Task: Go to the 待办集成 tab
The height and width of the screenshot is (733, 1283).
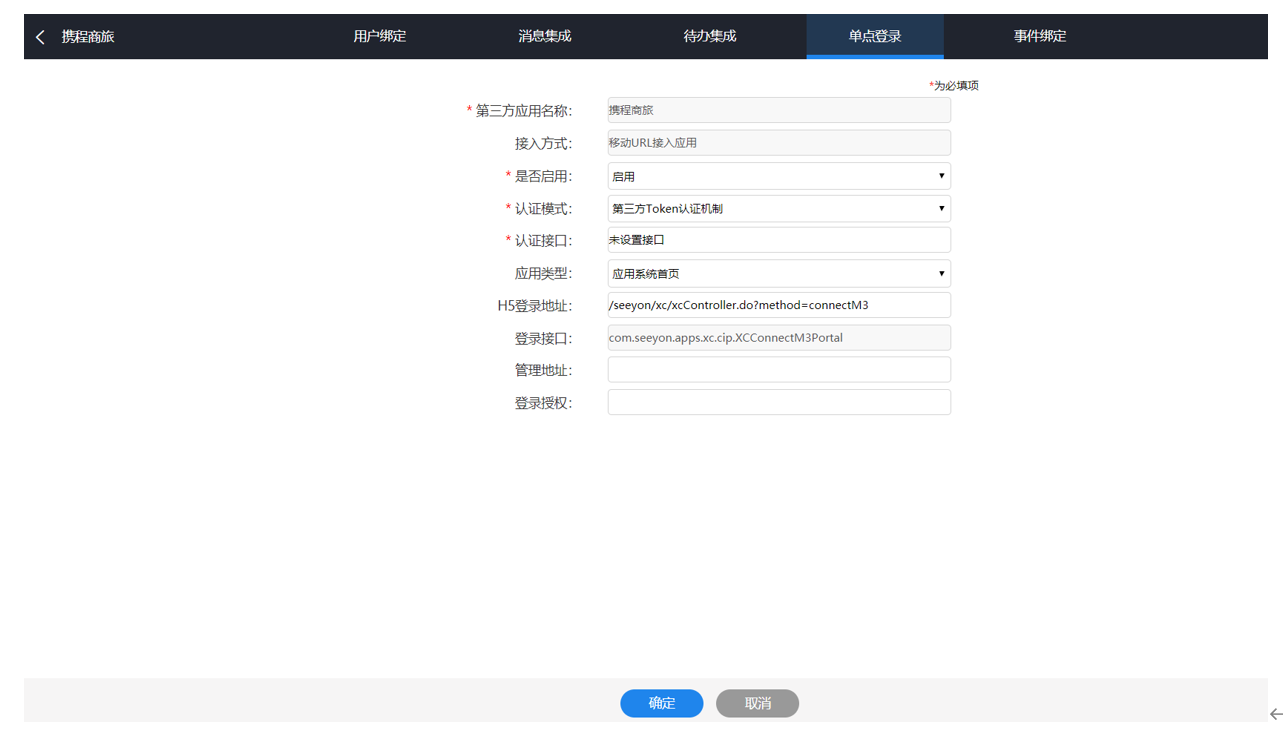Action: click(709, 37)
